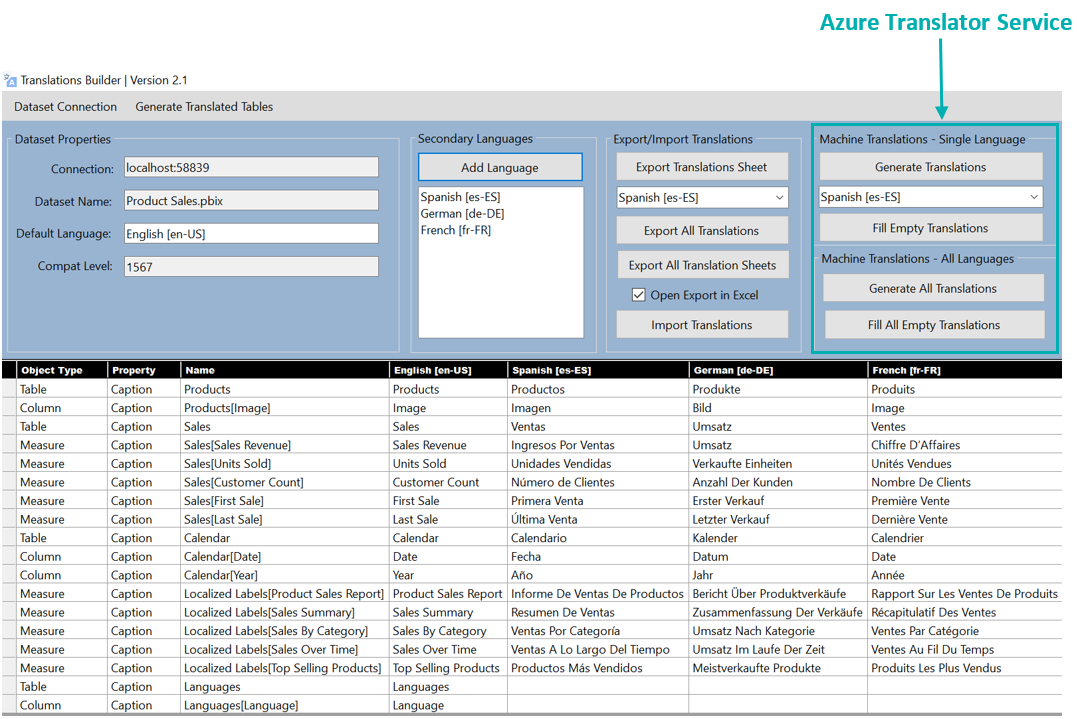The width and height of the screenshot is (1077, 719).
Task: Click Fill All Empty Translations button
Action: pyautogui.click(x=934, y=325)
